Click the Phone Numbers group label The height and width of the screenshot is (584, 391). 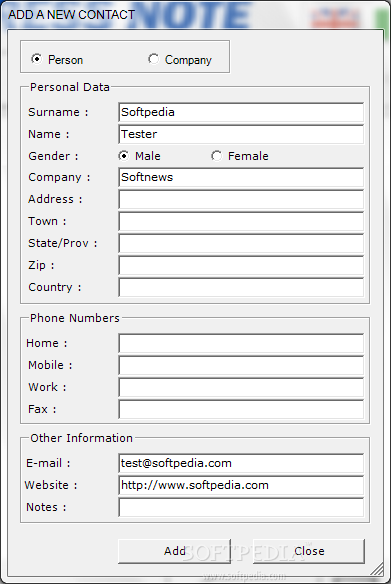tap(74, 318)
